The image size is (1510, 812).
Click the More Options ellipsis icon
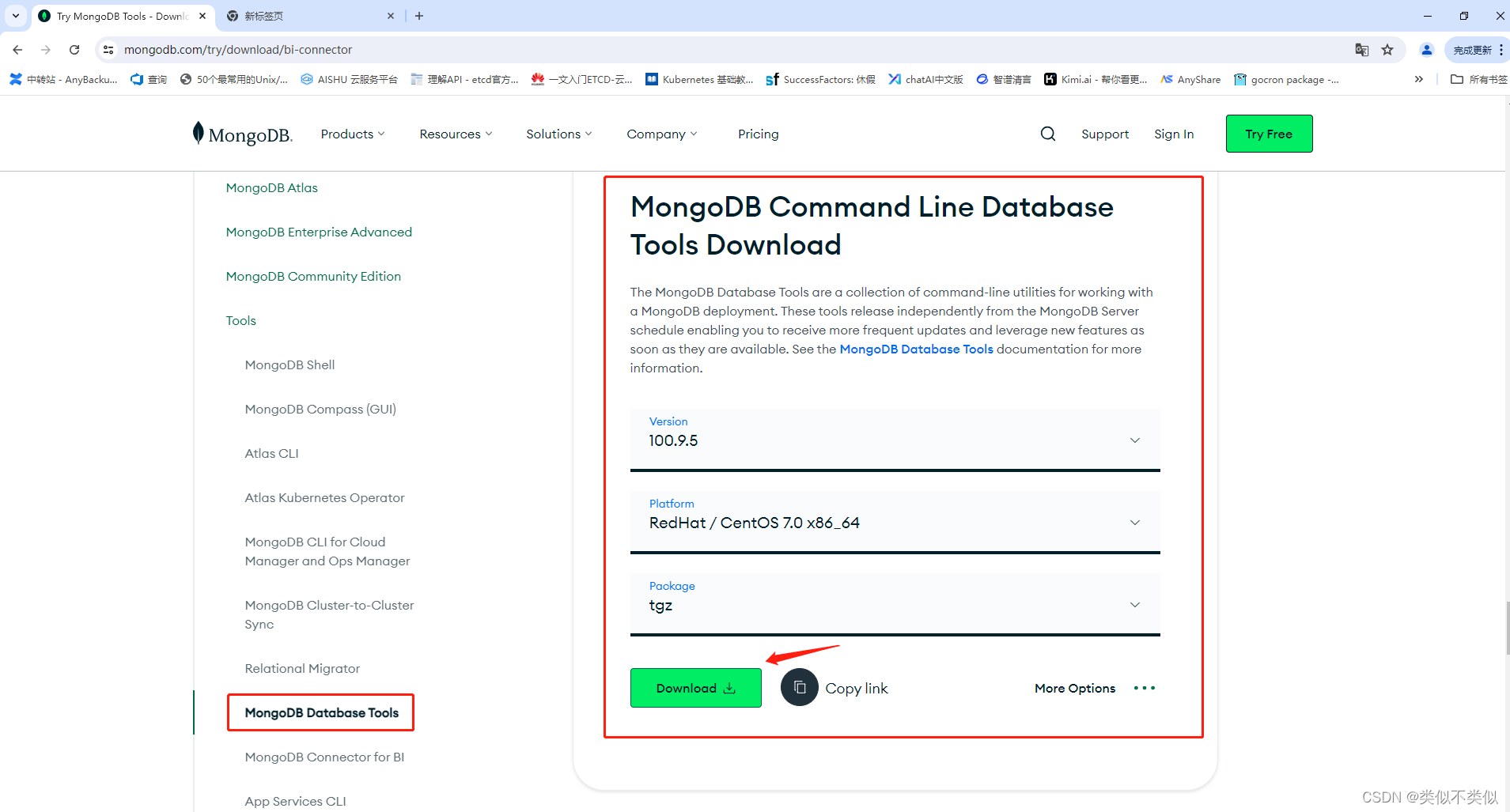pyautogui.click(x=1145, y=687)
